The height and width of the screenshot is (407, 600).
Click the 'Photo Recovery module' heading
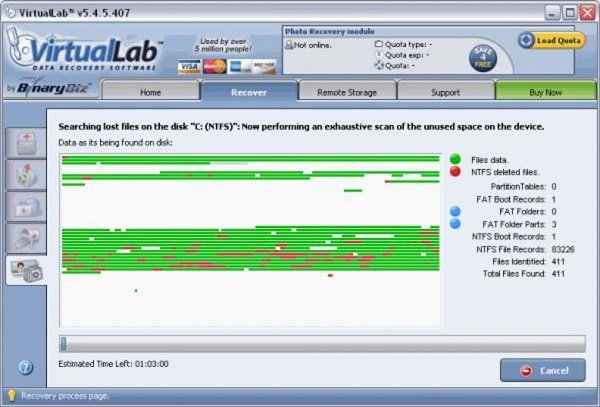[x=329, y=31]
